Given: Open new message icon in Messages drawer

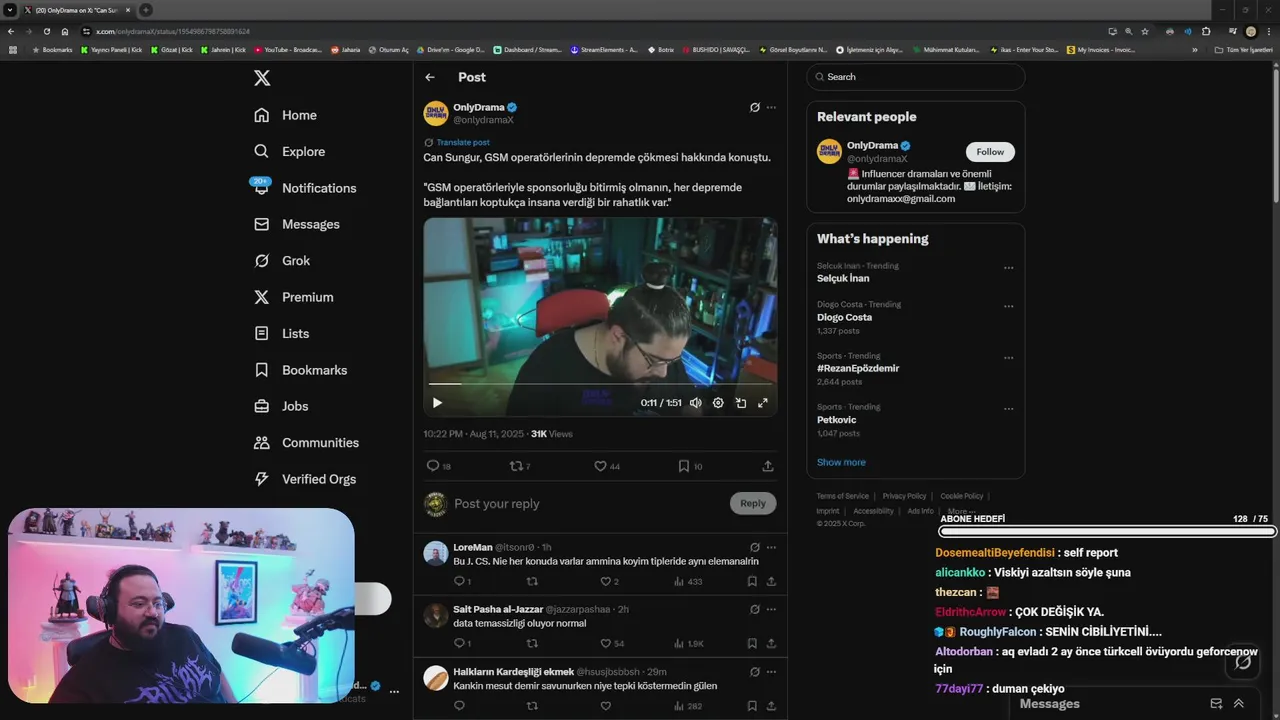Looking at the screenshot, I should pyautogui.click(x=1216, y=704).
